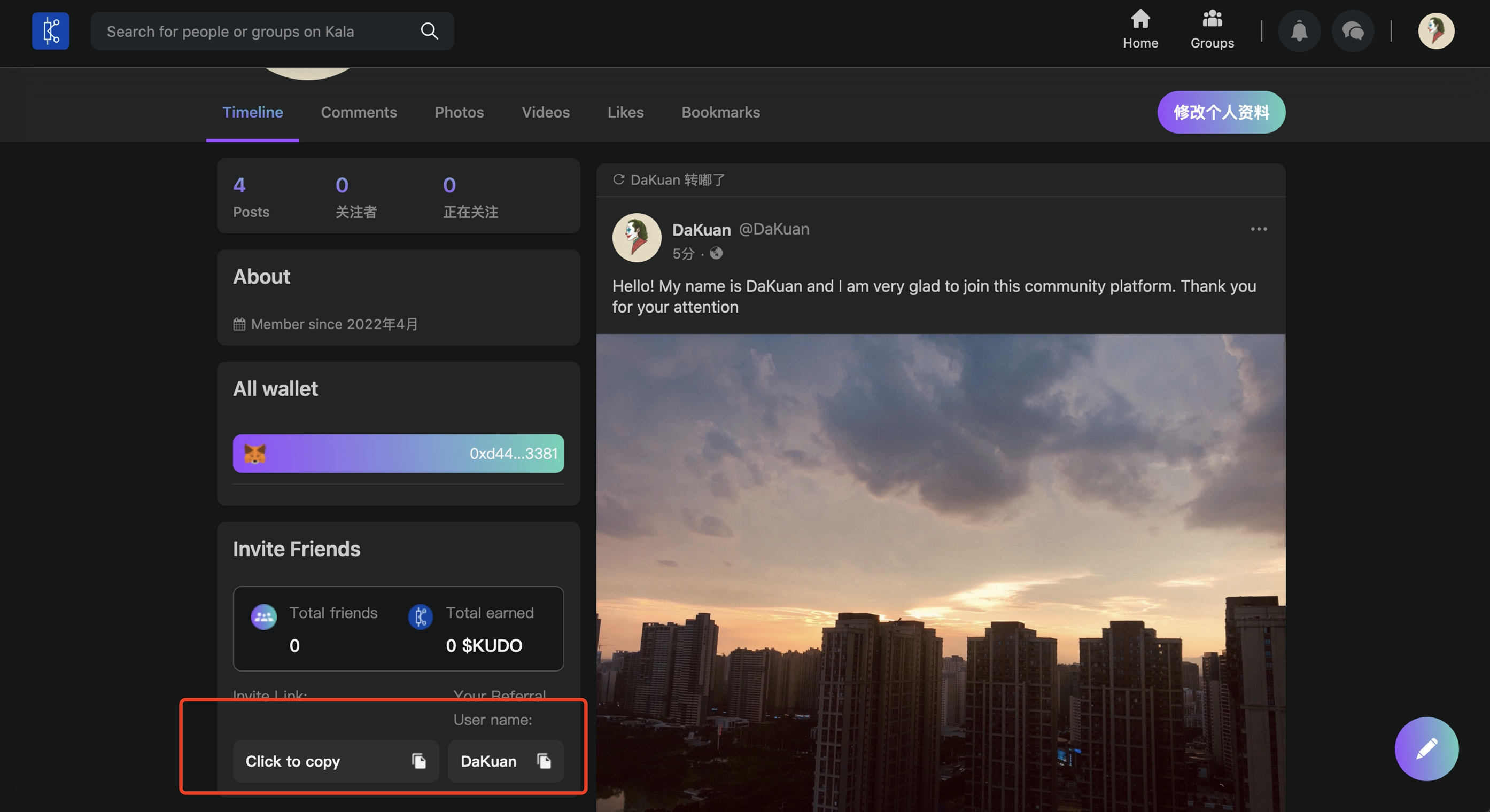Switch to the Comments tab
This screenshot has height=812, width=1490.
point(359,112)
